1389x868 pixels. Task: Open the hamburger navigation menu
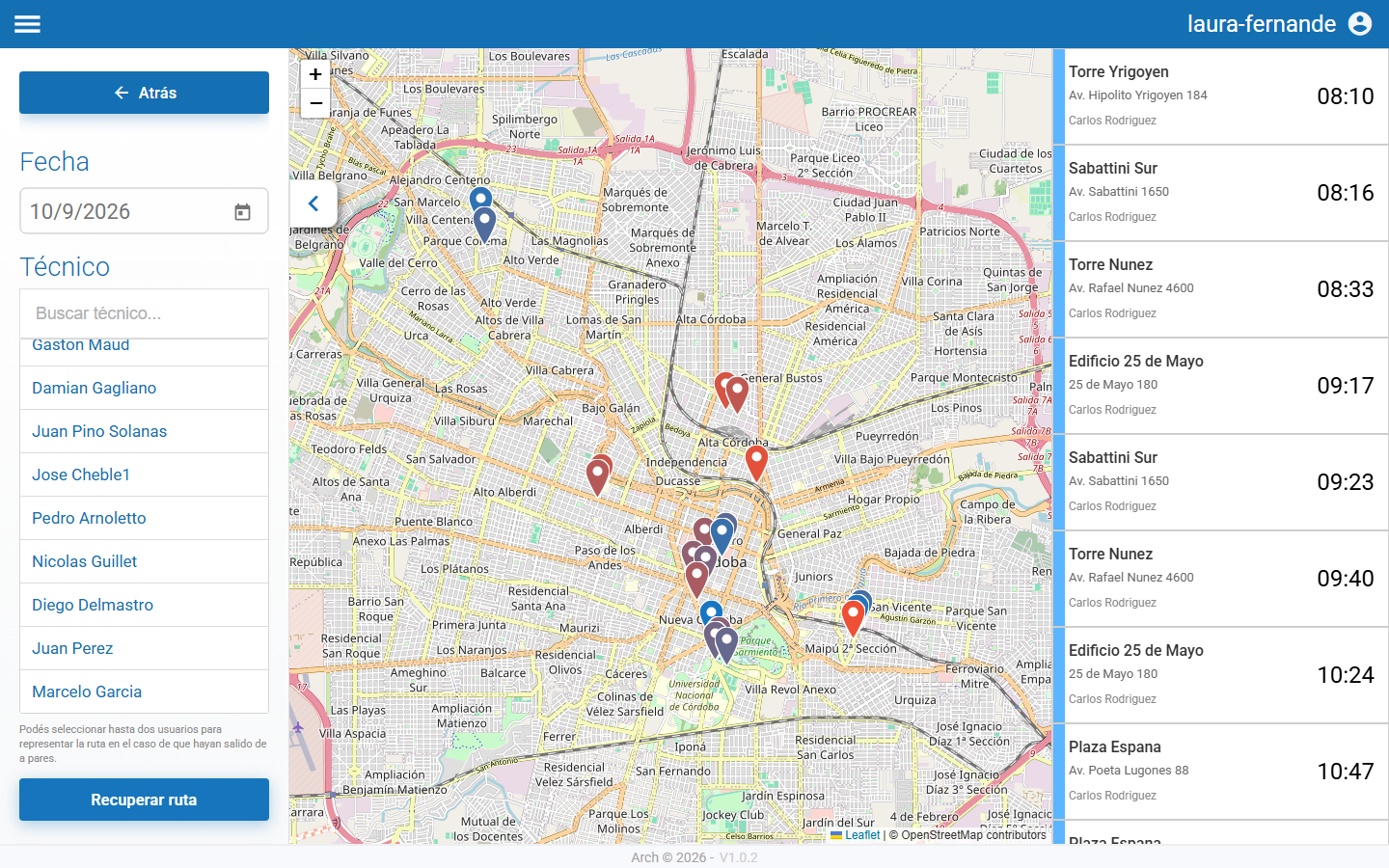27,24
